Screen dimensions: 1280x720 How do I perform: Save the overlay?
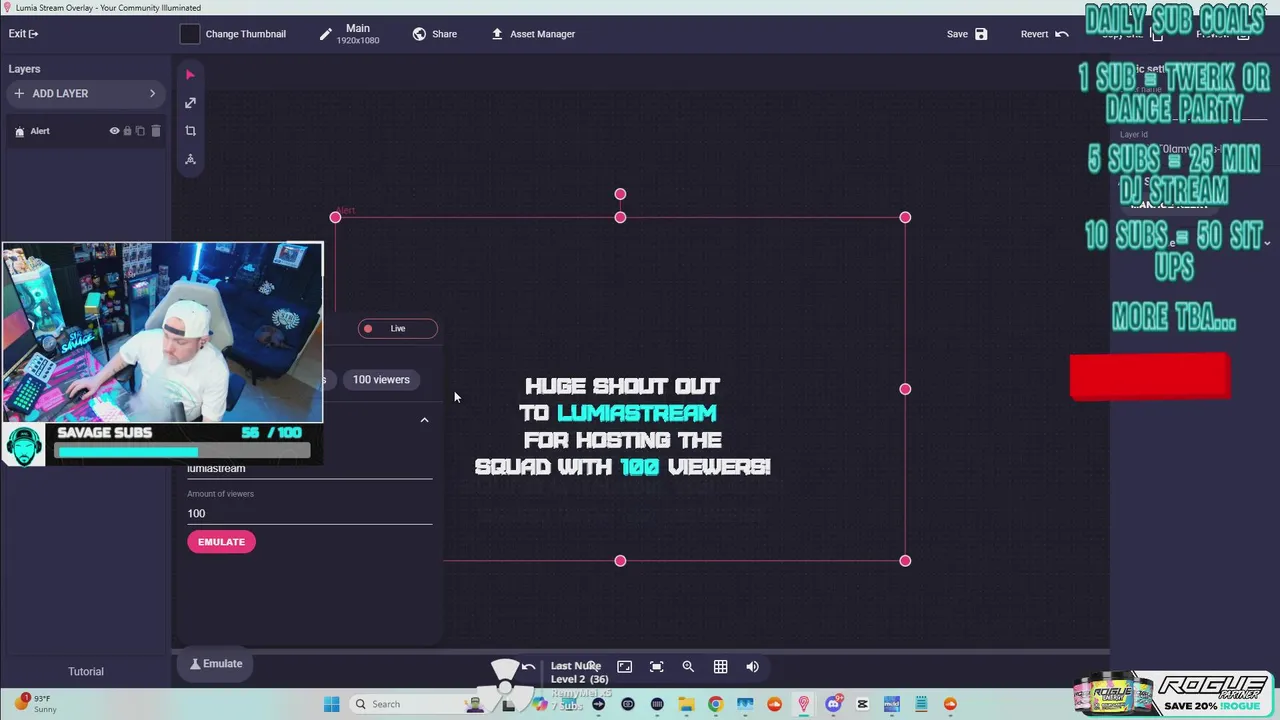pyautogui.click(x=967, y=34)
